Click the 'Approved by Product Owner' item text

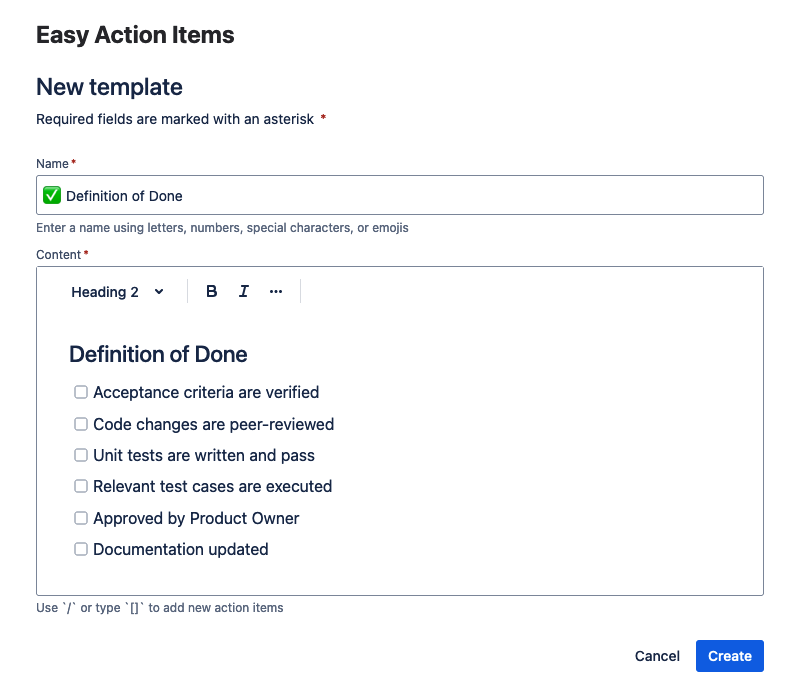(196, 518)
